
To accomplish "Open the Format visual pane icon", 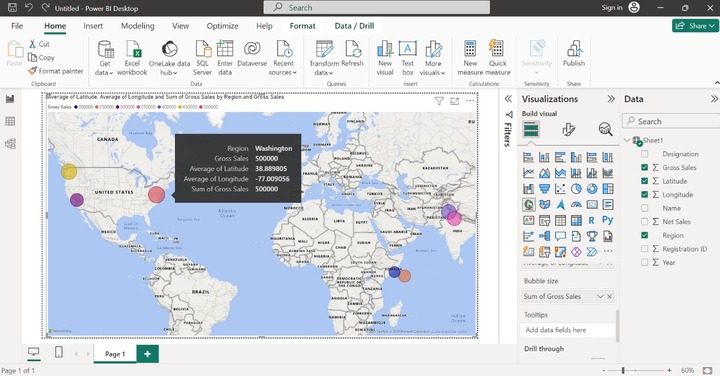I will 568,129.
